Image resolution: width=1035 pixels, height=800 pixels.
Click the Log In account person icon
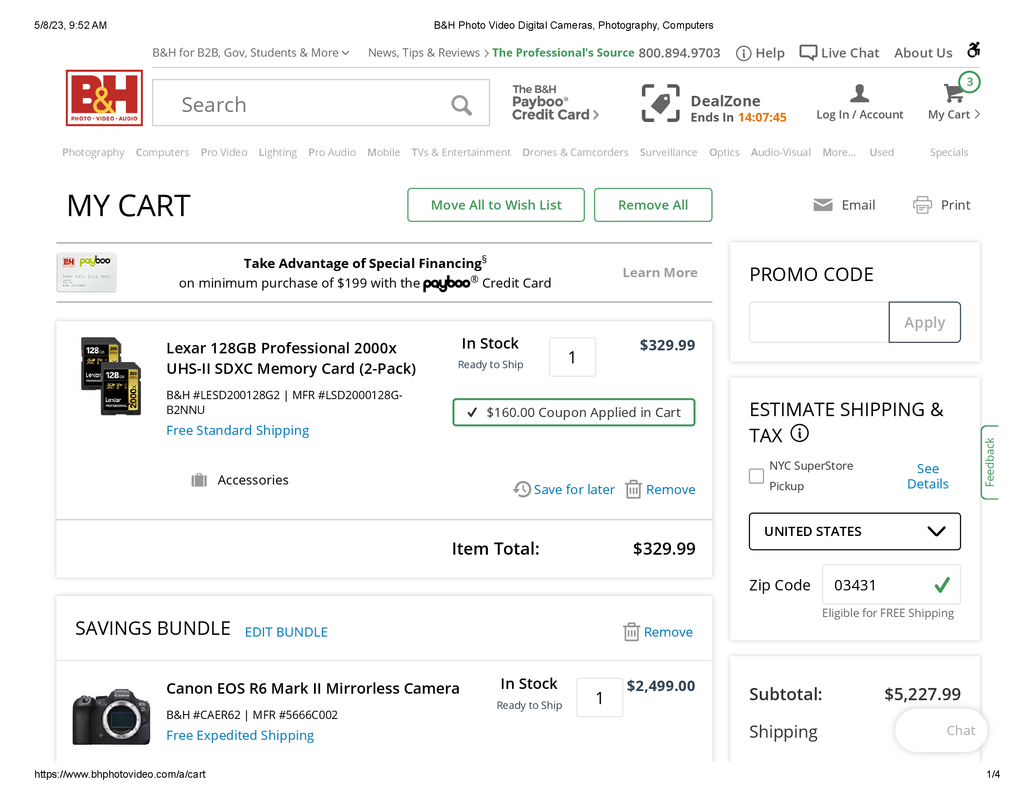859,93
